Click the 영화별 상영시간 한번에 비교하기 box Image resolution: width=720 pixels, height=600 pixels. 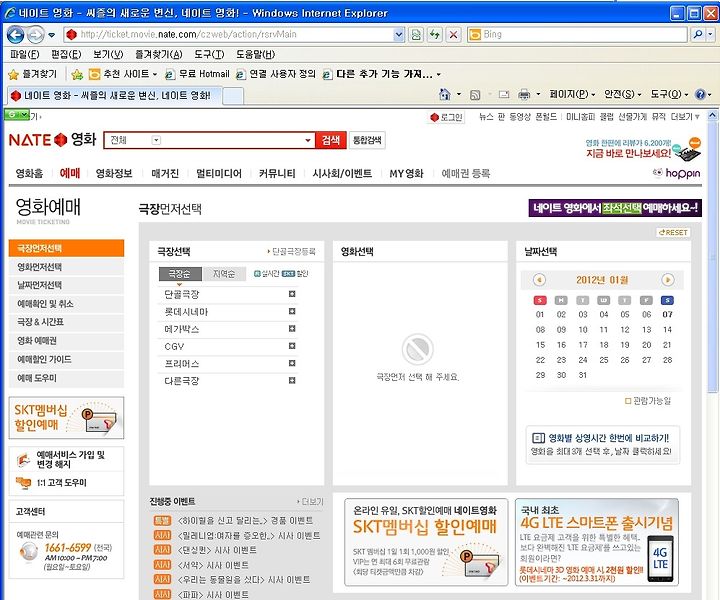[602, 444]
